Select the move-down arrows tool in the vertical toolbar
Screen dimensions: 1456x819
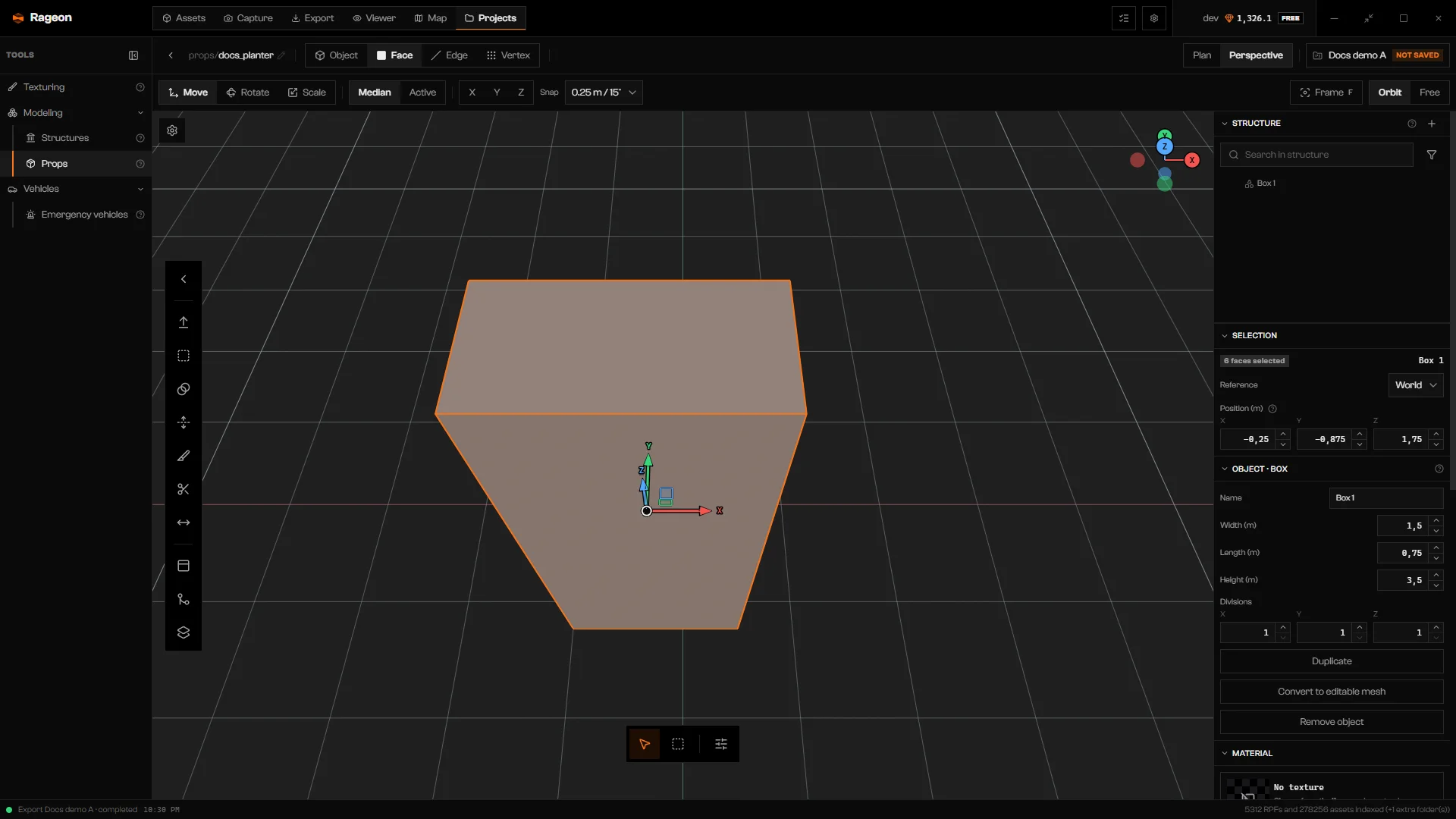point(184,422)
